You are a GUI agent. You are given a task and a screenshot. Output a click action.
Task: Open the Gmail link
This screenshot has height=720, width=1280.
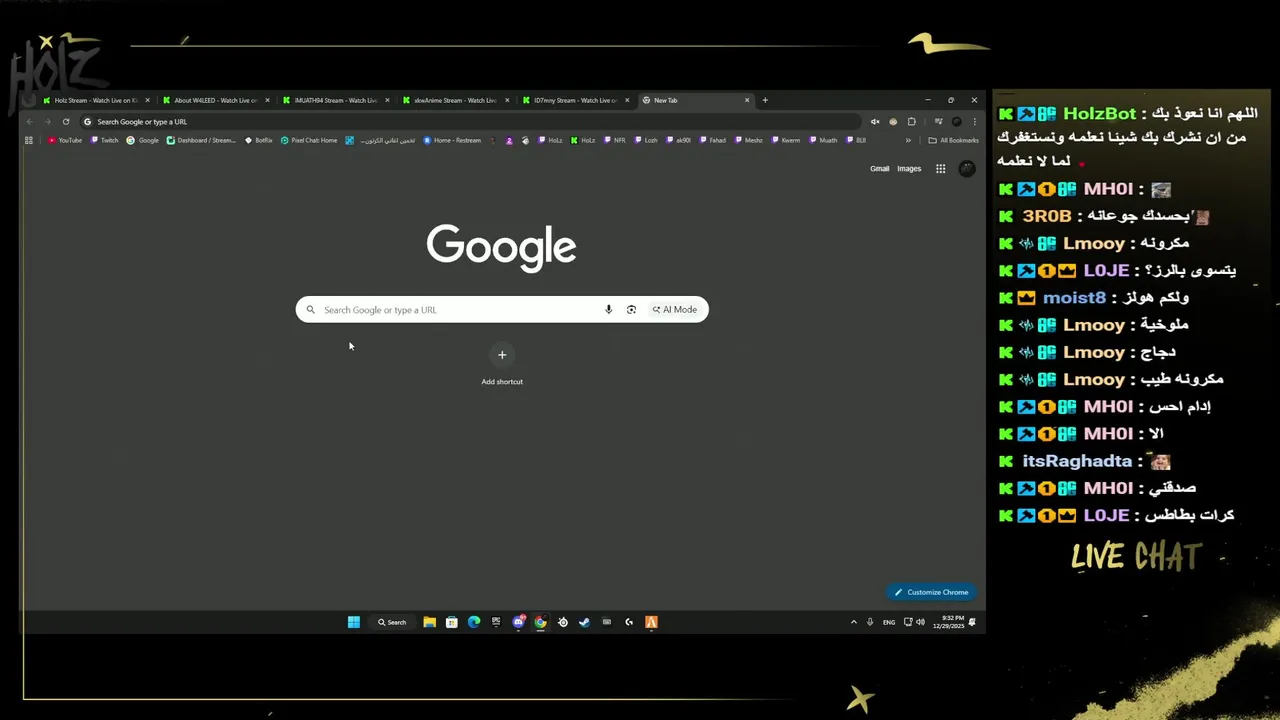tap(880, 169)
